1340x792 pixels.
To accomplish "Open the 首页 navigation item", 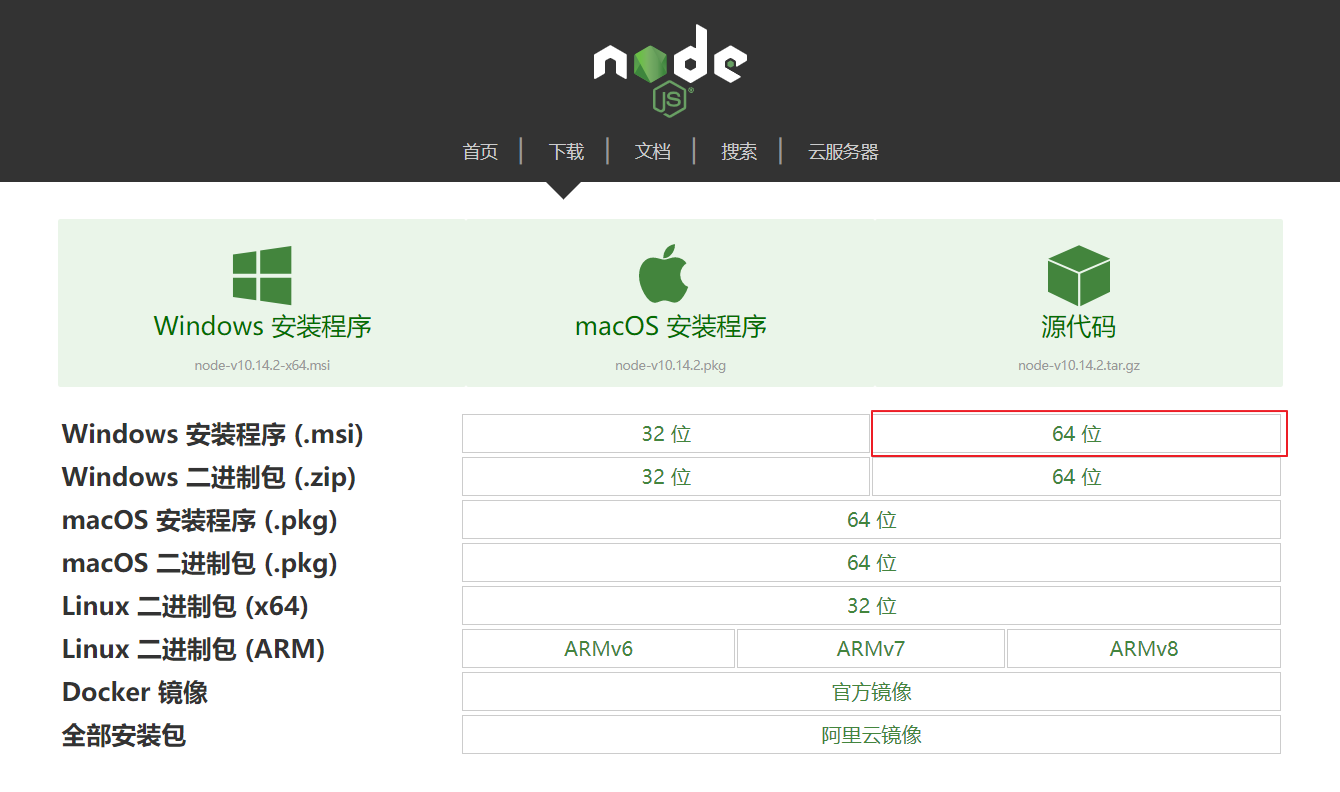I will 480,152.
